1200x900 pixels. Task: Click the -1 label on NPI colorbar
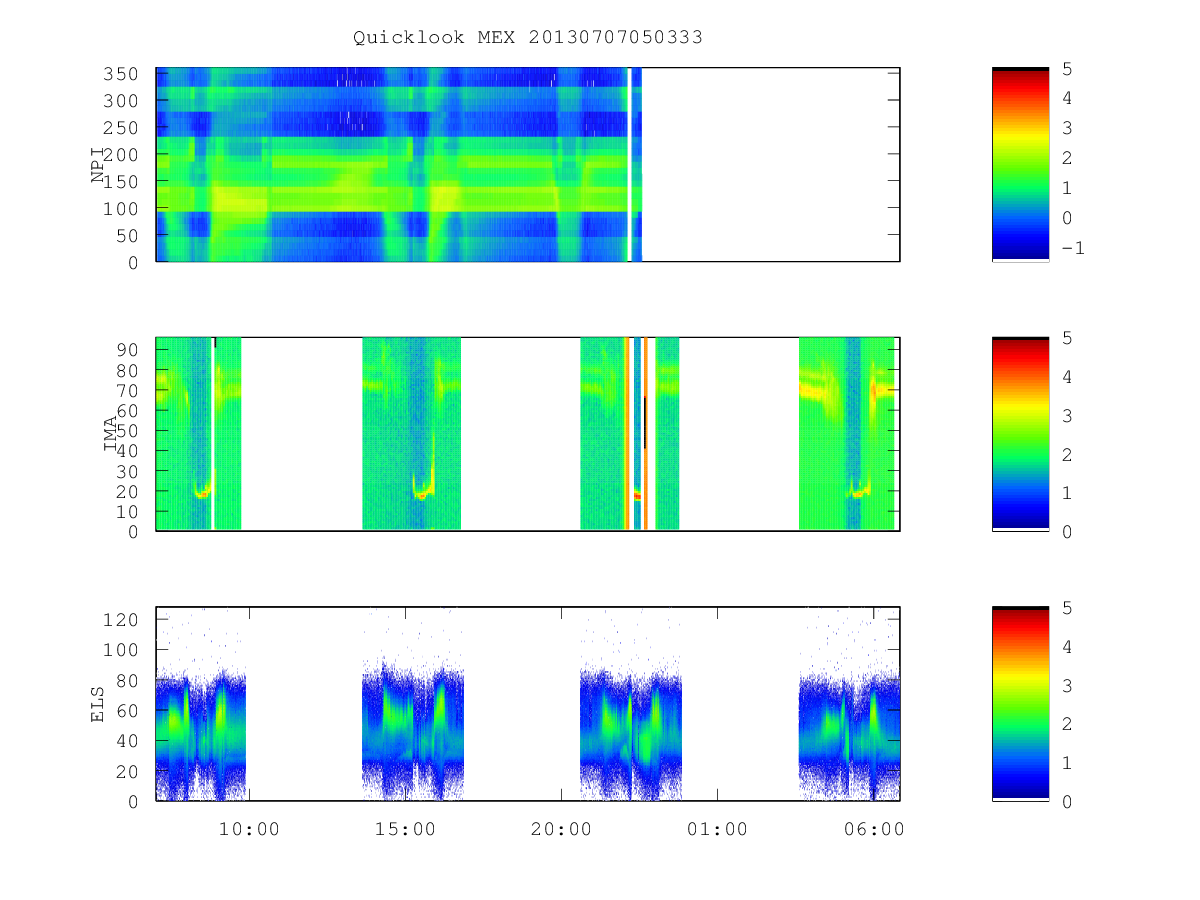[x=1072, y=248]
